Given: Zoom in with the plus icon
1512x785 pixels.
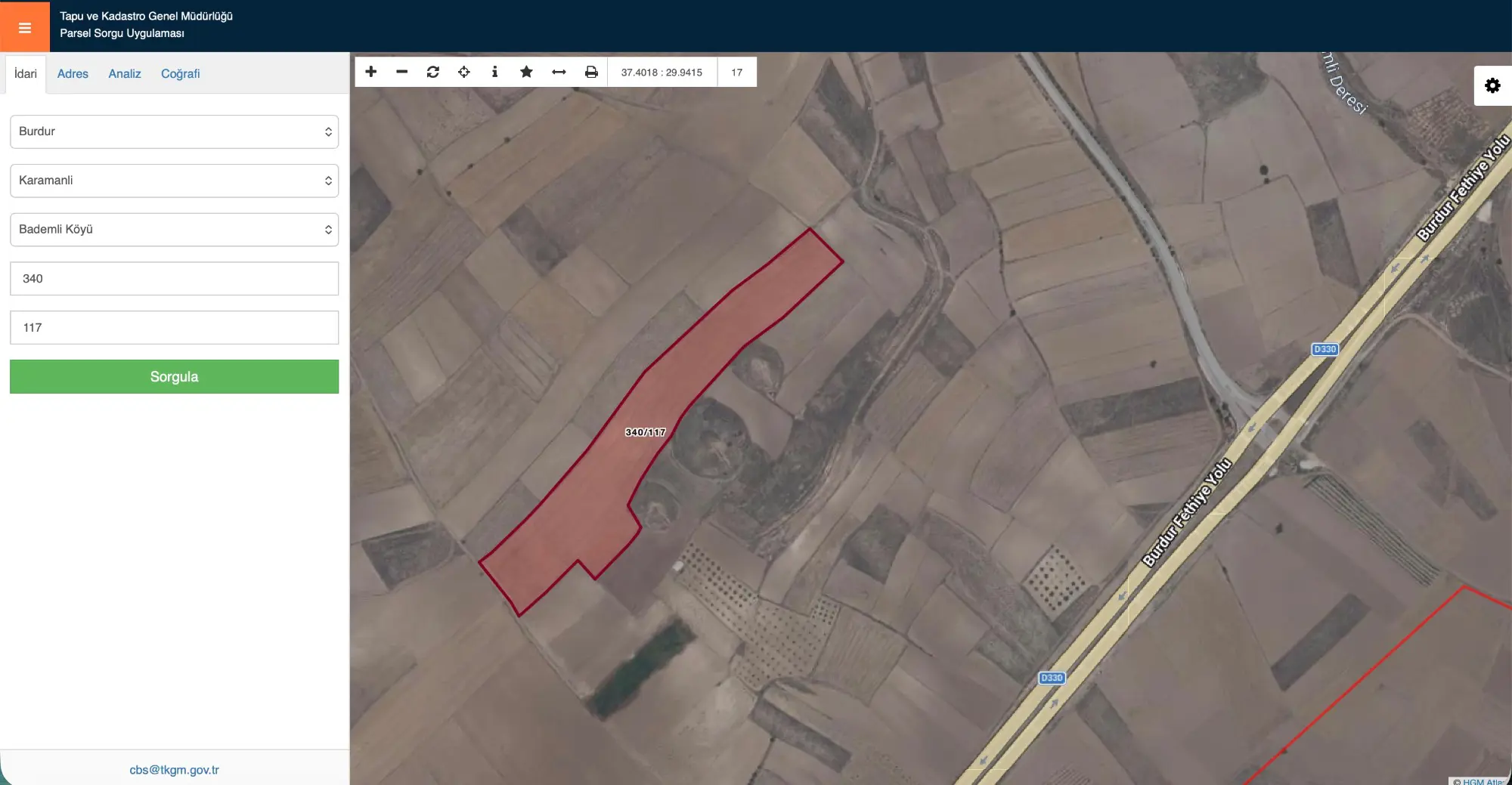Looking at the screenshot, I should pyautogui.click(x=370, y=72).
